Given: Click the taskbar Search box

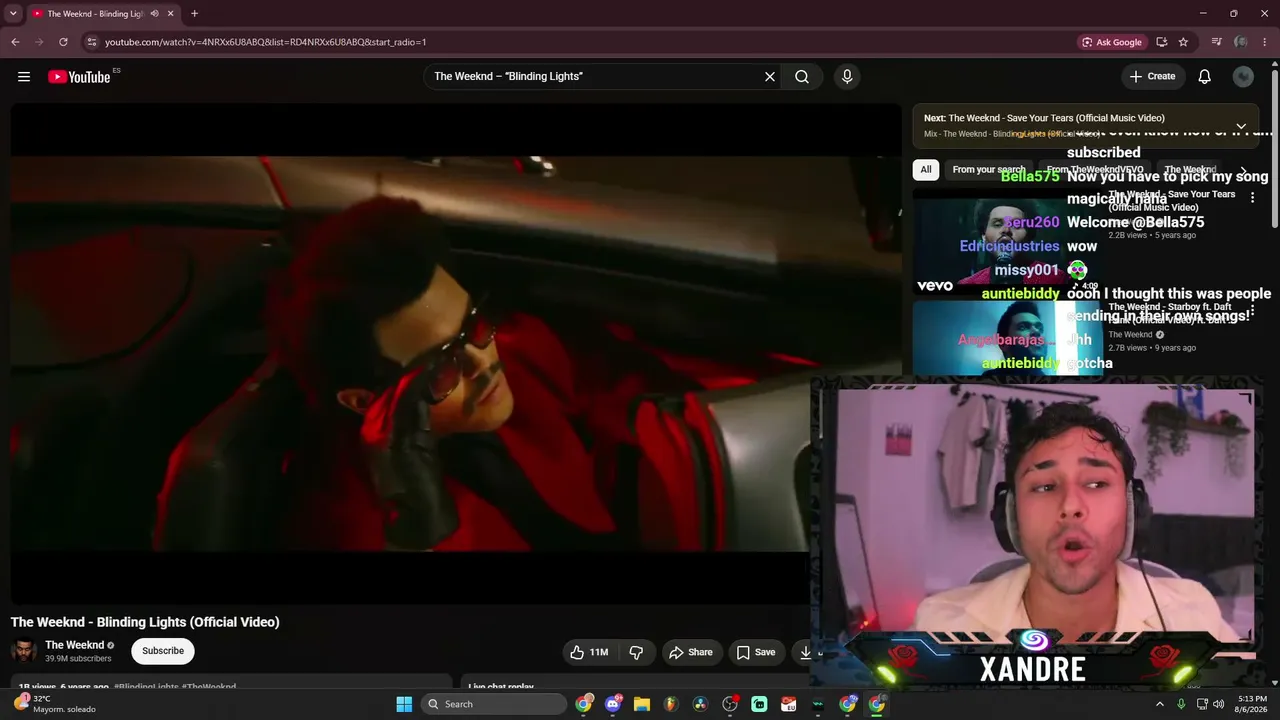Looking at the screenshot, I should click(494, 704).
